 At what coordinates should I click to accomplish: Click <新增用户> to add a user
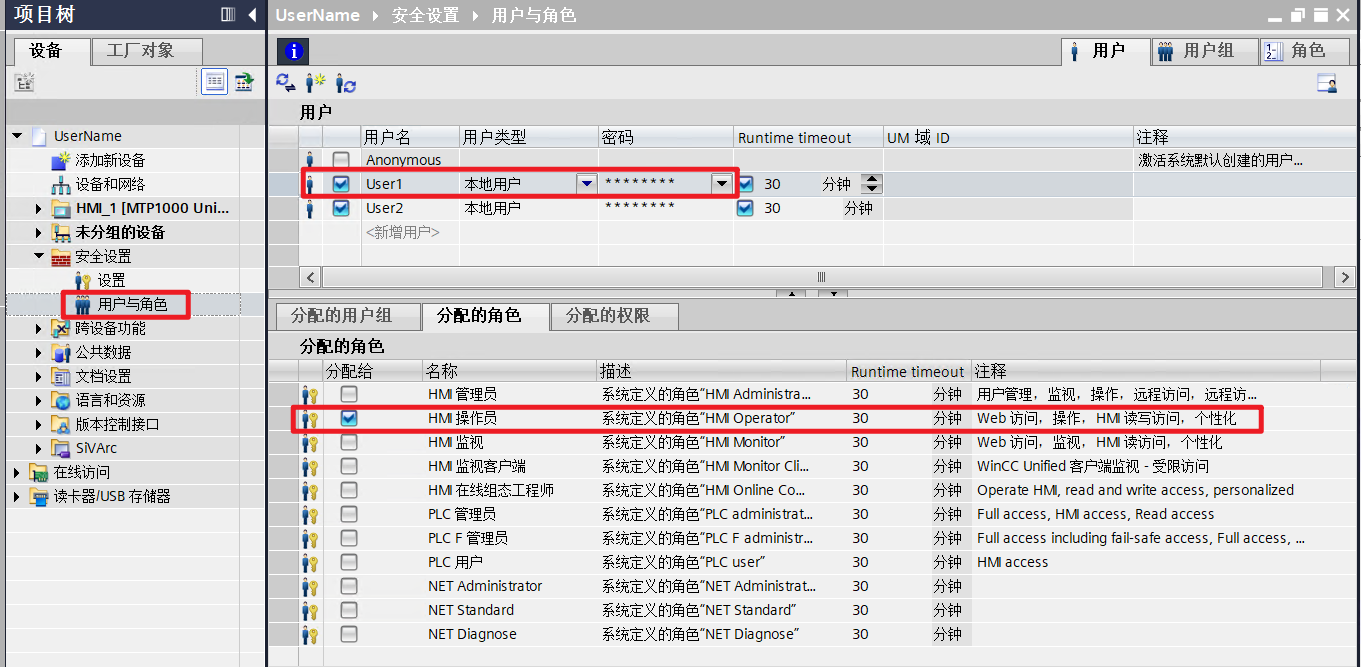pyautogui.click(x=402, y=232)
